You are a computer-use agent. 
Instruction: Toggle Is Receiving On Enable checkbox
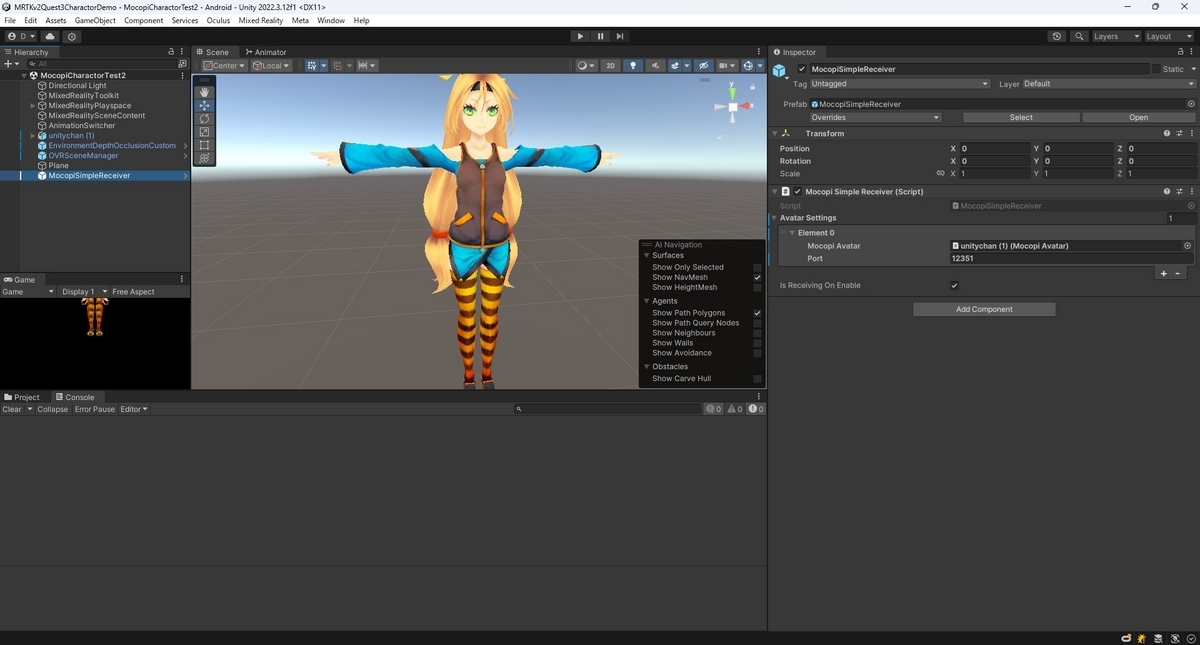[x=954, y=285]
